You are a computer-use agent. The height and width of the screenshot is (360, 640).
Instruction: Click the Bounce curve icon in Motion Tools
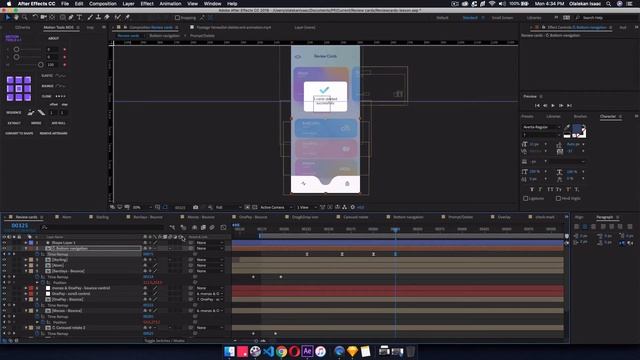60,86
